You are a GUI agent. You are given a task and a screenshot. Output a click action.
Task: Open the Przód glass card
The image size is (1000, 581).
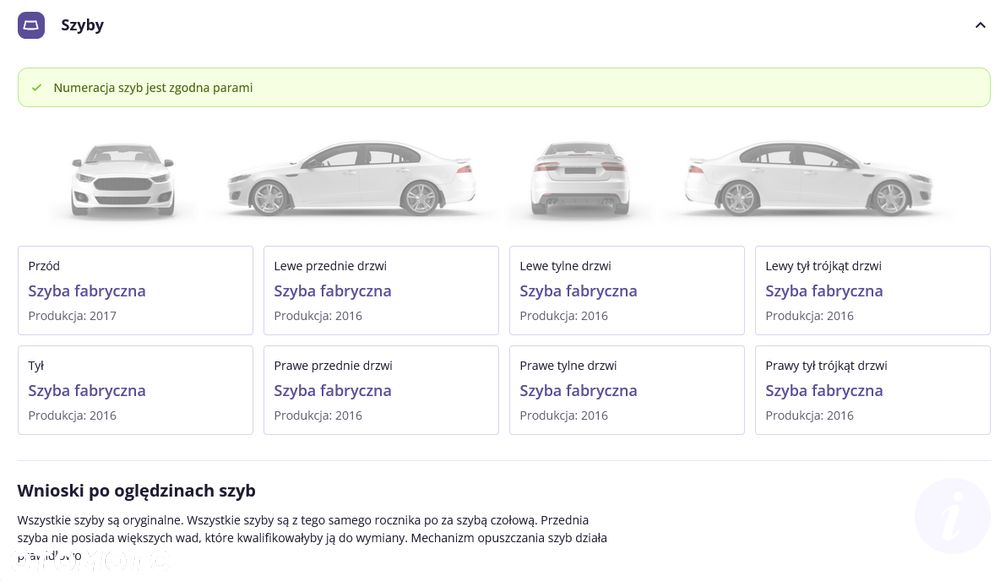tap(135, 290)
